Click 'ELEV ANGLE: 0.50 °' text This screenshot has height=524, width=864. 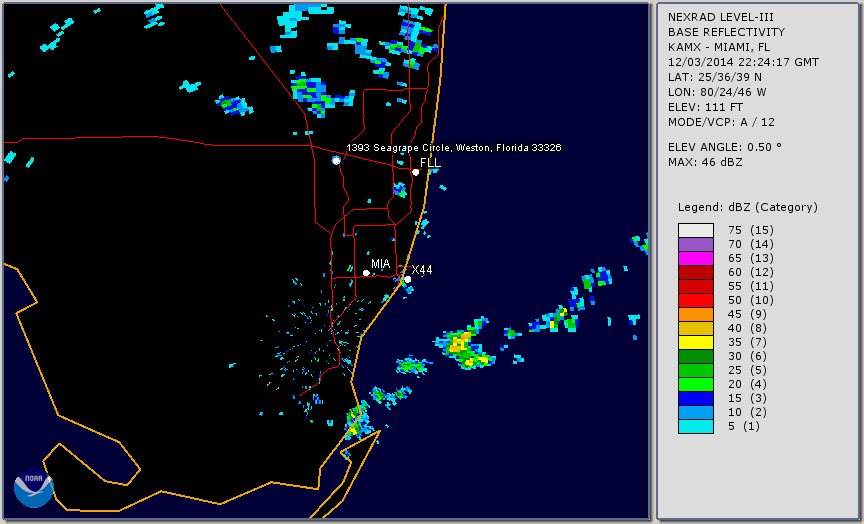coord(725,147)
